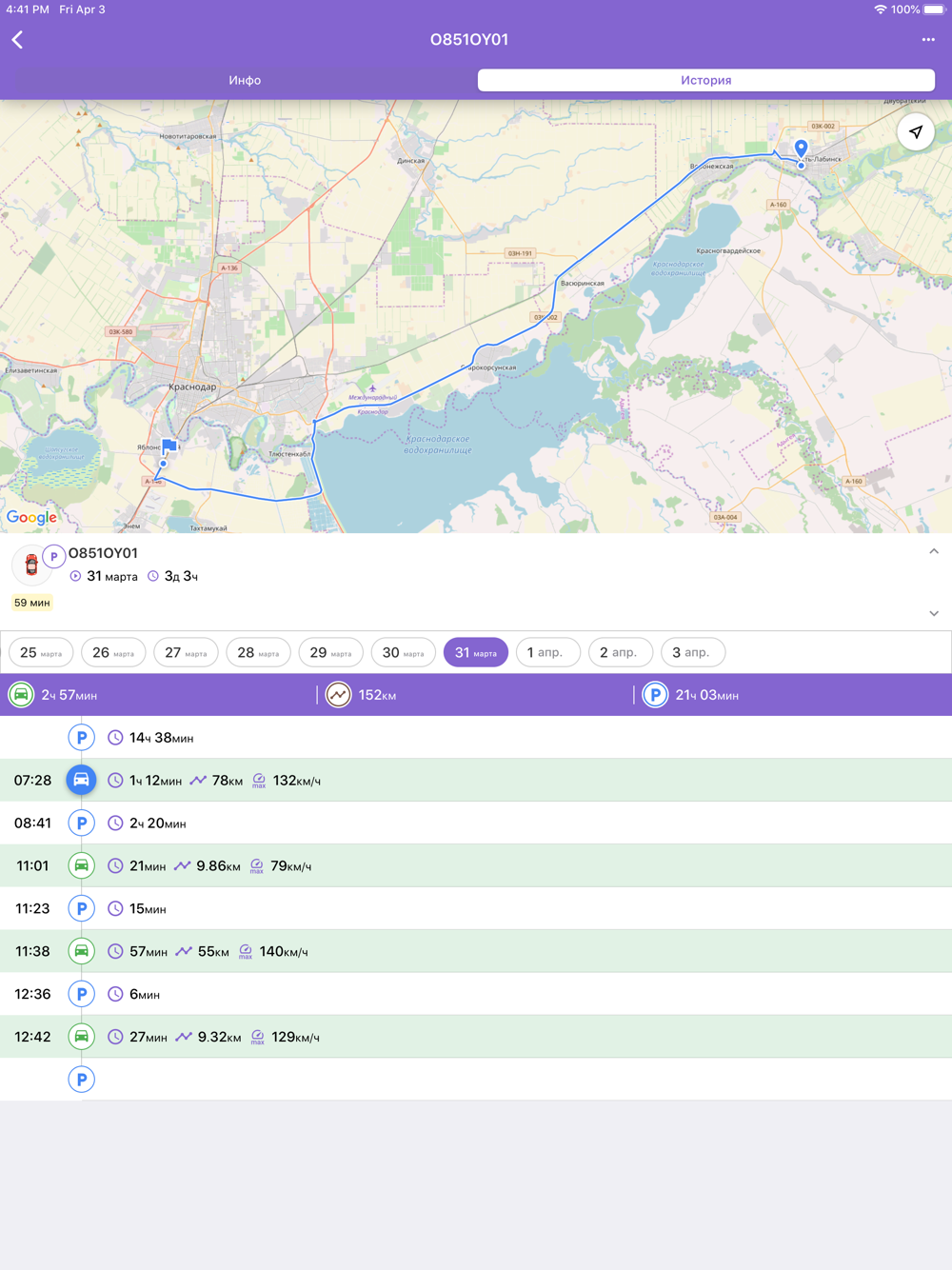Select the 2 апр. date chip
This screenshot has height=1270, width=952.
click(620, 652)
